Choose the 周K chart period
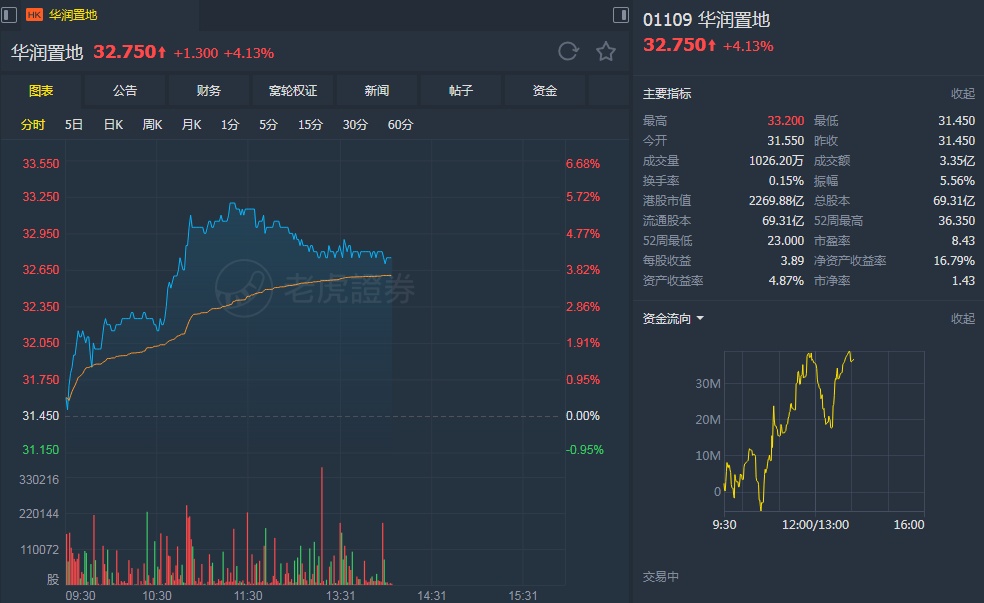 pos(152,125)
